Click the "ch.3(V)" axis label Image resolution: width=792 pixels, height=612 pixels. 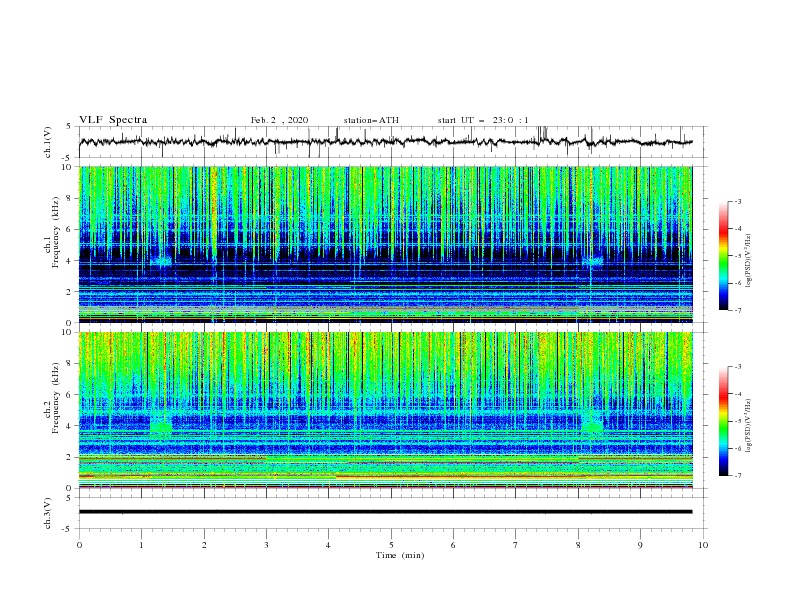coord(48,513)
